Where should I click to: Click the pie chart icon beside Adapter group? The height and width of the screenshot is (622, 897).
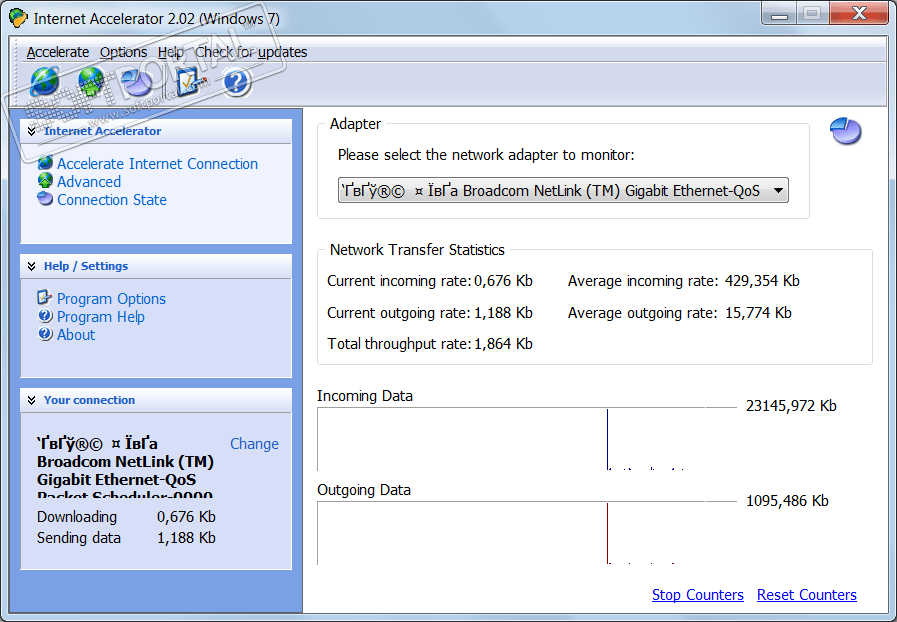point(846,131)
